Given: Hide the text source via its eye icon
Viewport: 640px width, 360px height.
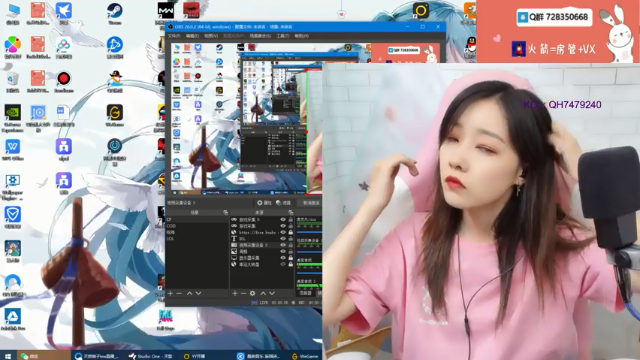Looking at the screenshot, I should pyautogui.click(x=283, y=238).
